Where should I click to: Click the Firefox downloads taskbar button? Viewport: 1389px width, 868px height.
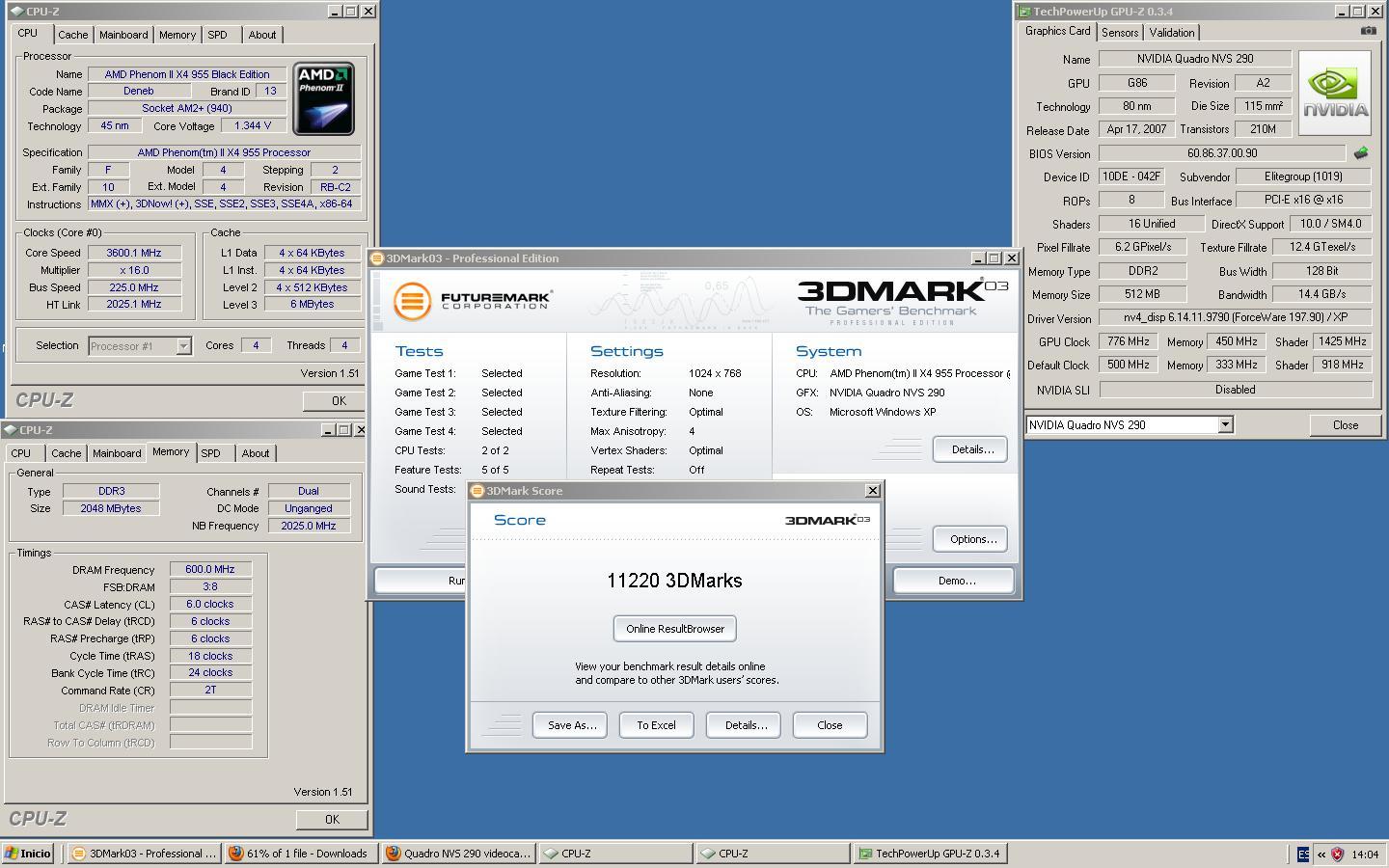(x=299, y=854)
